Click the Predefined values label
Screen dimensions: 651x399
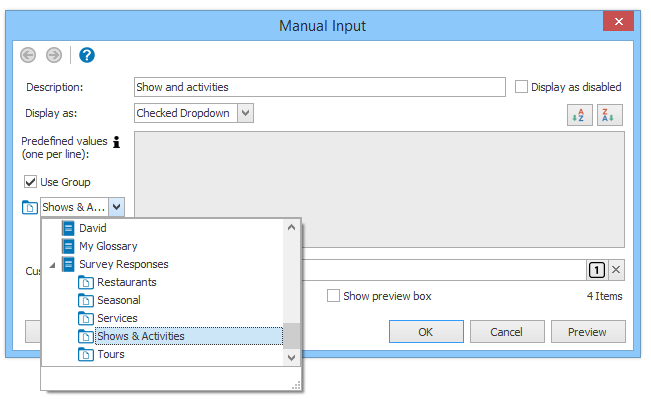(64, 147)
